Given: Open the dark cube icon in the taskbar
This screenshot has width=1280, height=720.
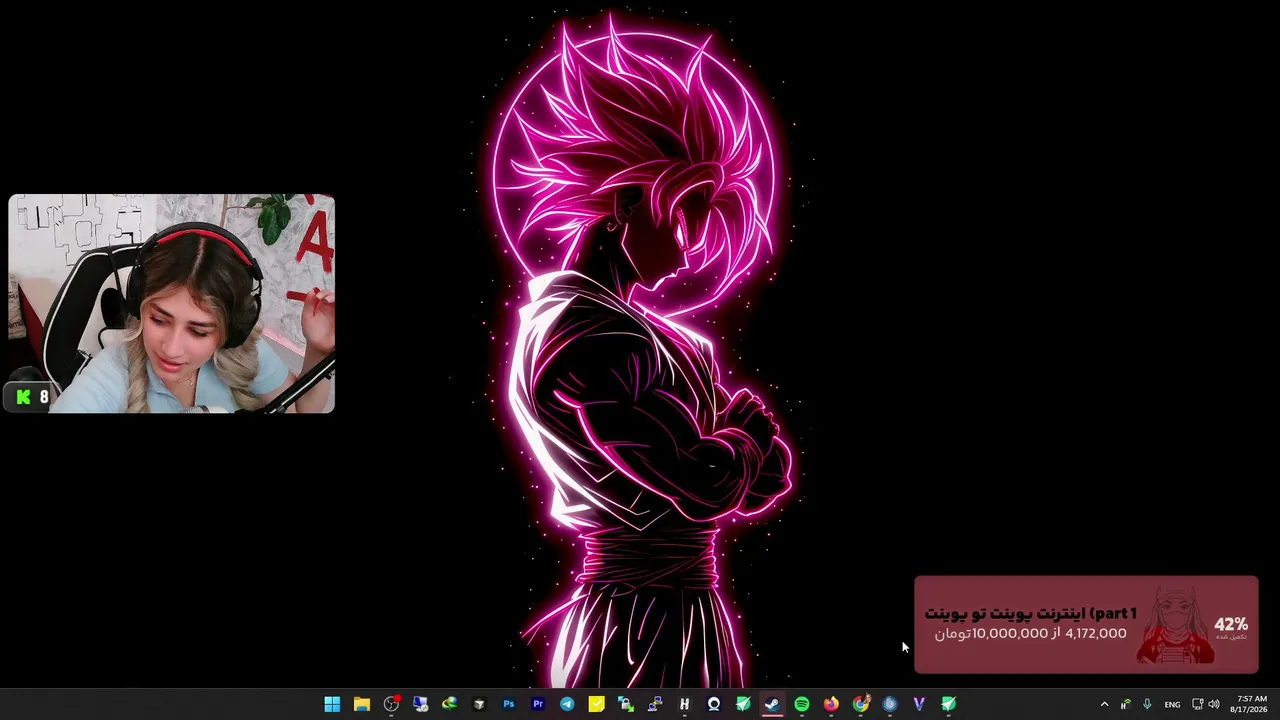Looking at the screenshot, I should coord(479,704).
